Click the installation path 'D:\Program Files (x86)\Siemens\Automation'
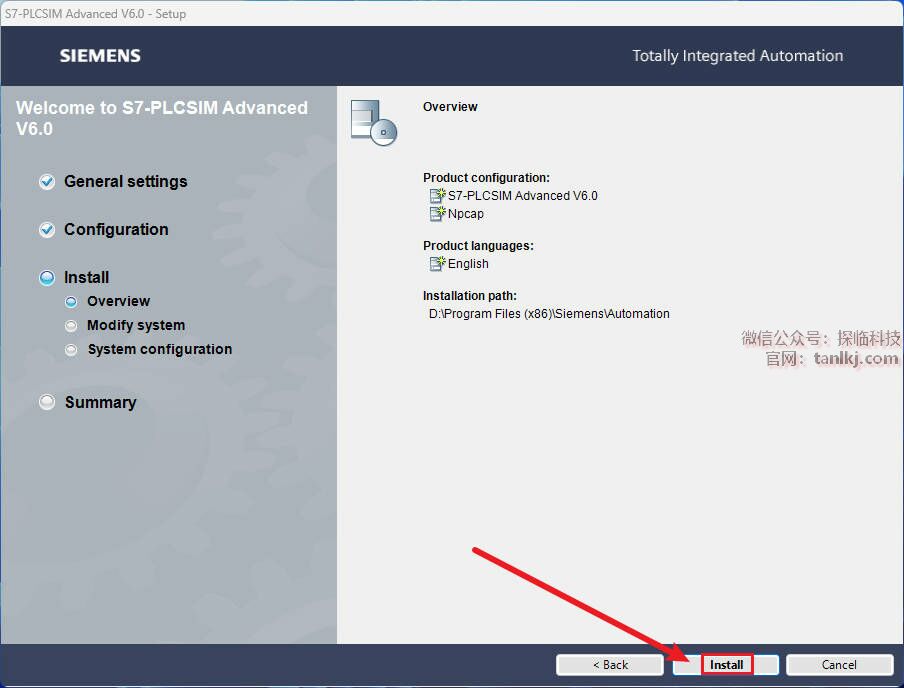This screenshot has height=688, width=904. [549, 314]
